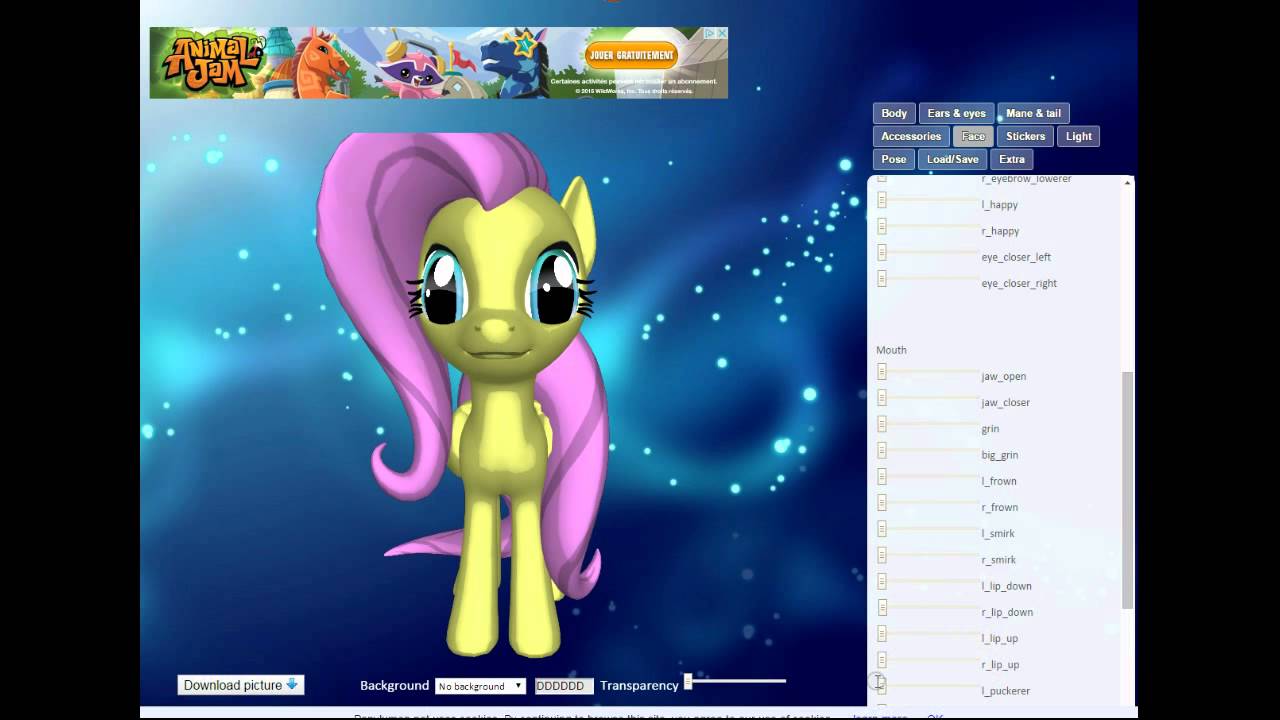Select the Accessories tab
This screenshot has height=720, width=1280.
[911, 136]
